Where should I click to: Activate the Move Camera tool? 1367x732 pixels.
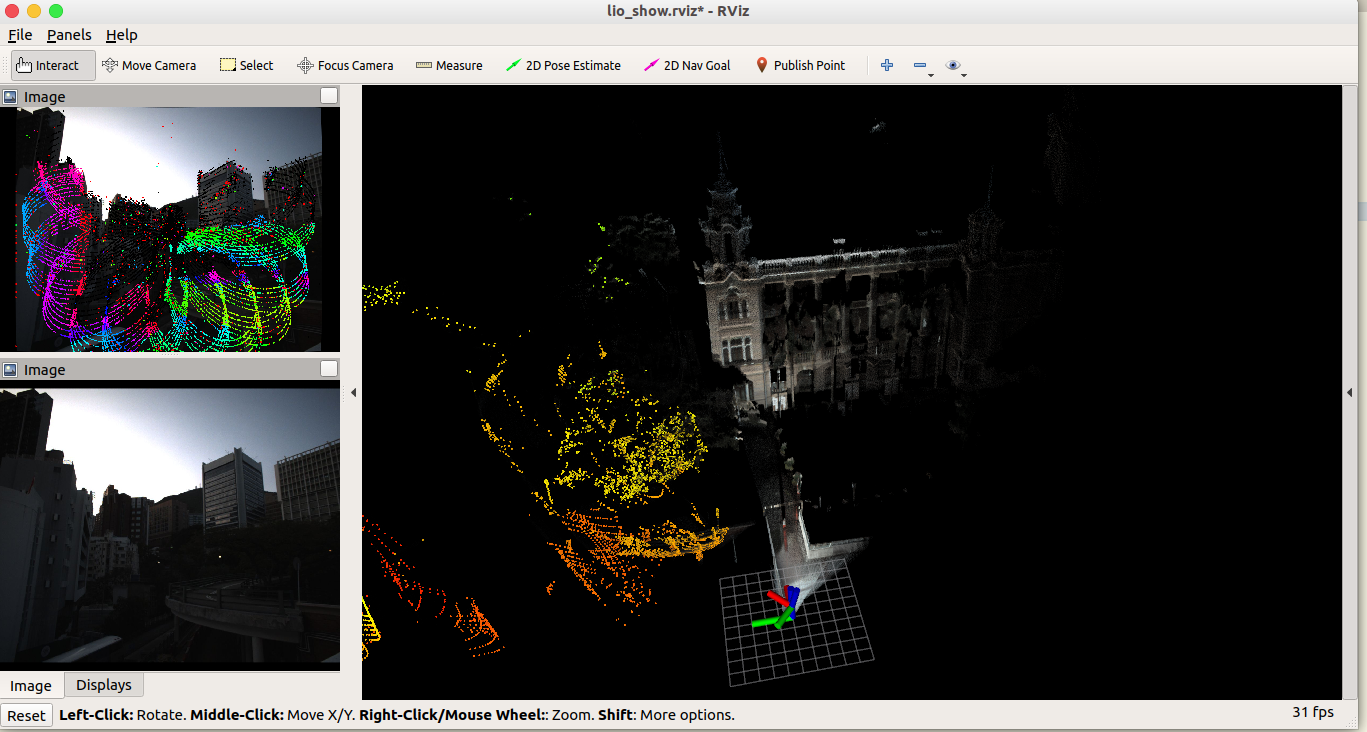149,66
